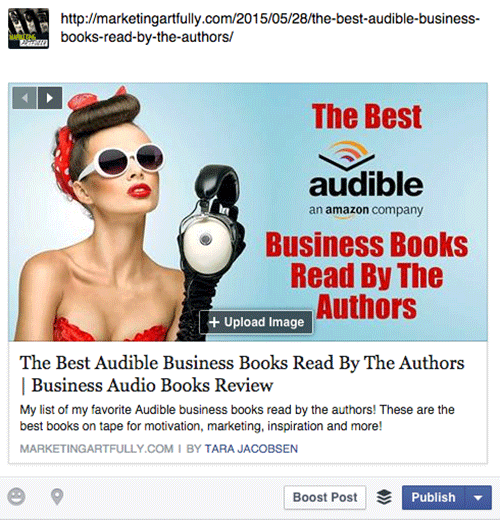The image size is (500, 520).
Task: Click the link preview description text
Action: pos(237,418)
